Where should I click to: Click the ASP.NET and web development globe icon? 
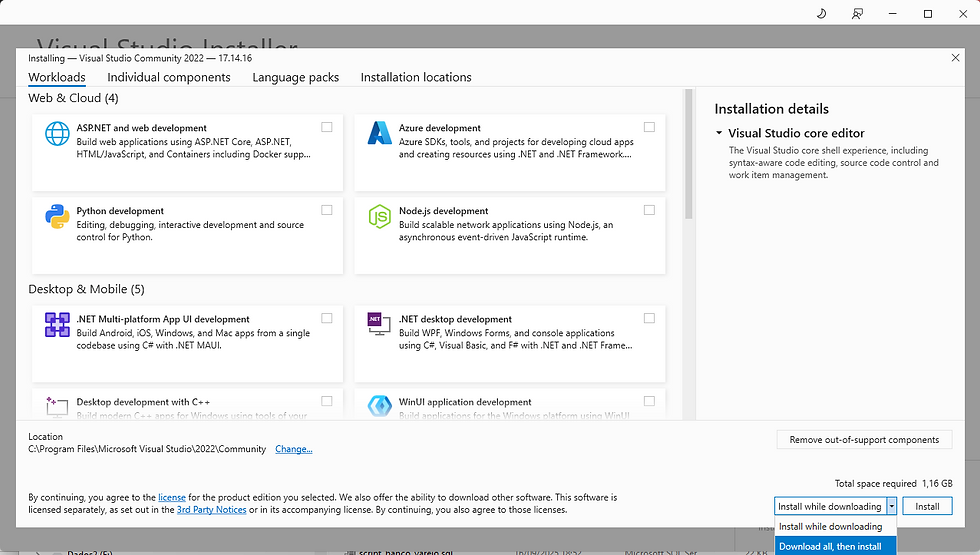pos(57,134)
